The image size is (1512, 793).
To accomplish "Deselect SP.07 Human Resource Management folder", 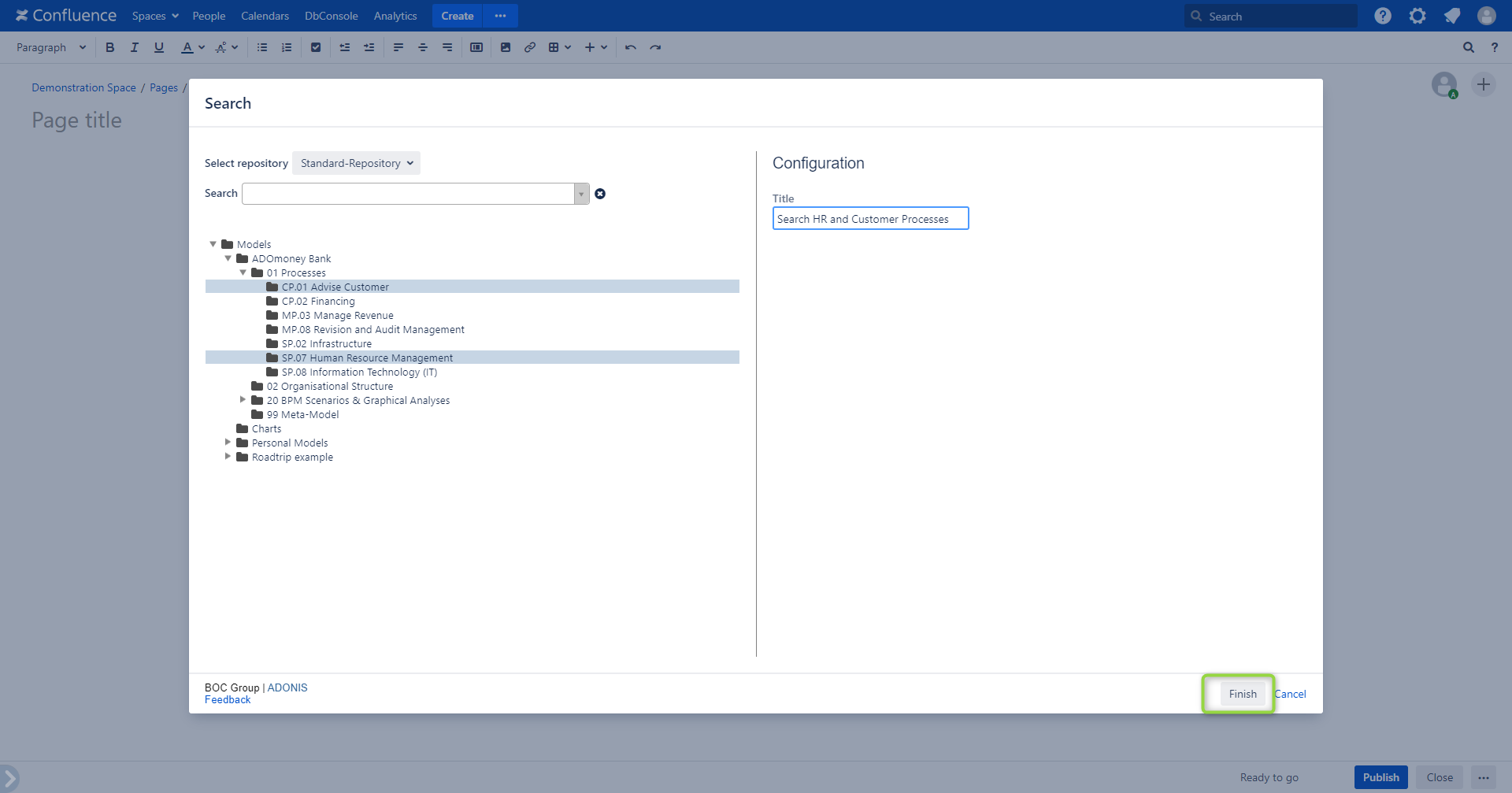I will coord(367,358).
